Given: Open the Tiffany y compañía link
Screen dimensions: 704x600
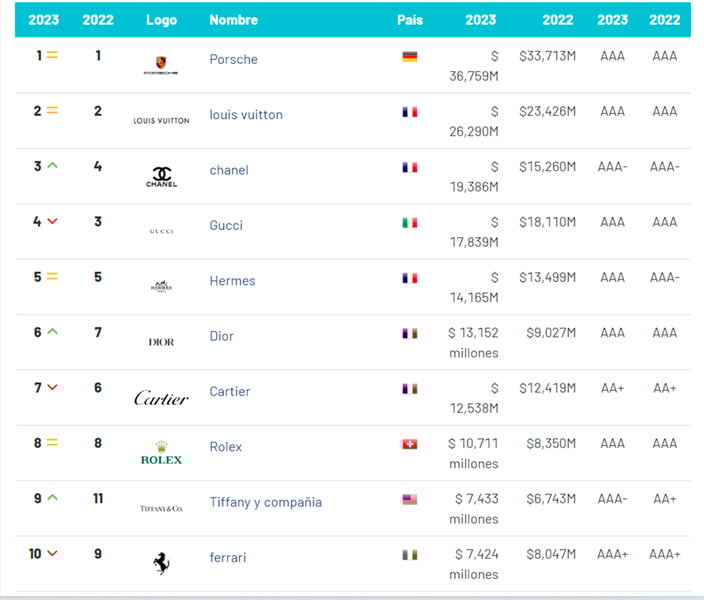Looking at the screenshot, I should 265,502.
